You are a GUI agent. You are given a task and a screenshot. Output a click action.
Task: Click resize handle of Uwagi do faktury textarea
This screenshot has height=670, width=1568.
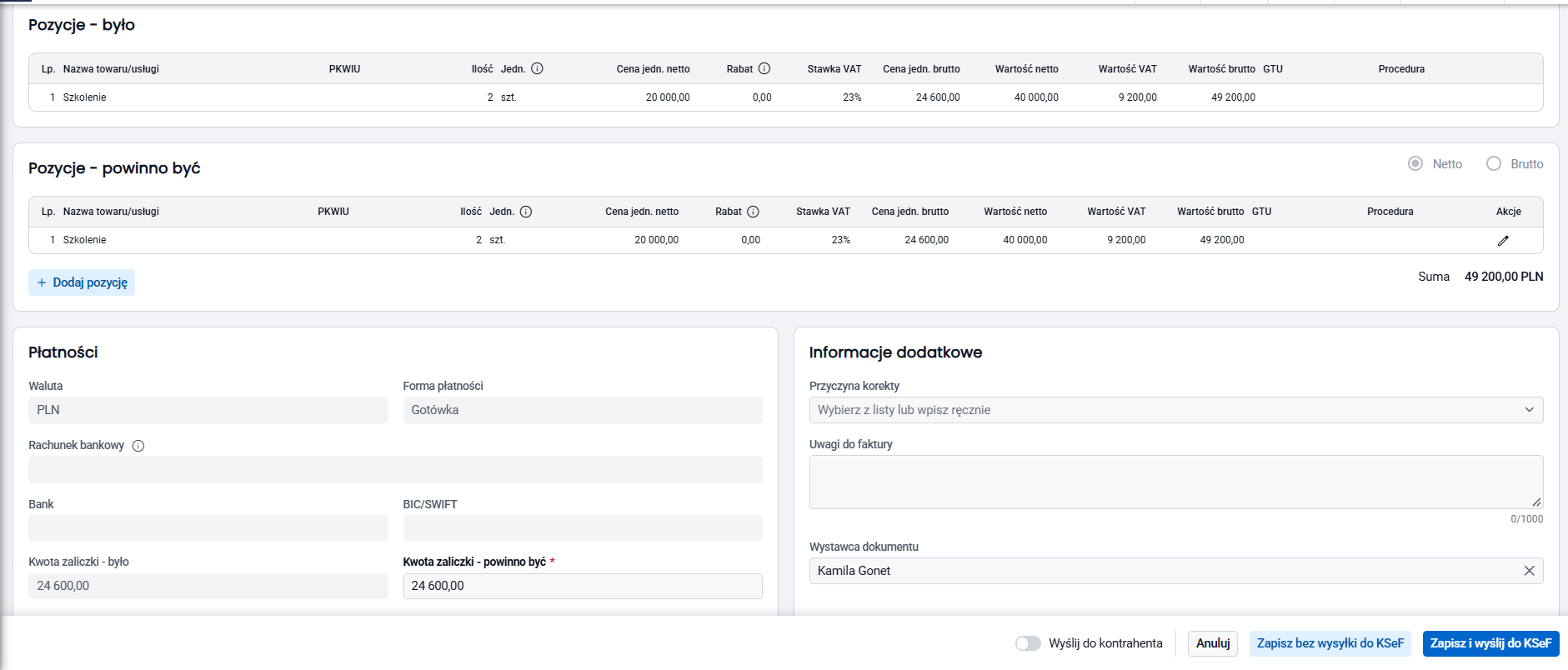tap(1536, 502)
